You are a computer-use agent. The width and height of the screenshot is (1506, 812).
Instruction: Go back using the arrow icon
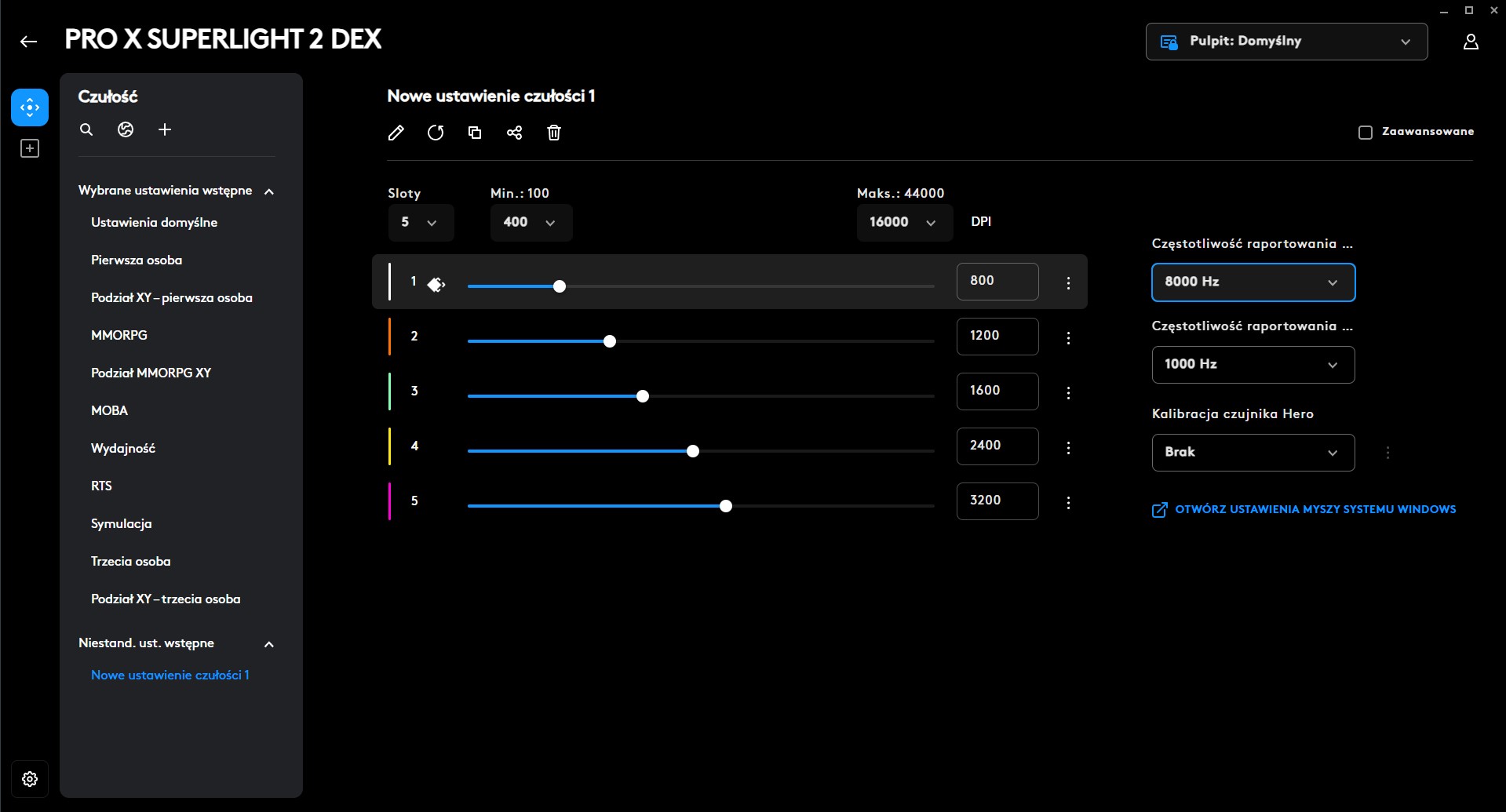(28, 42)
